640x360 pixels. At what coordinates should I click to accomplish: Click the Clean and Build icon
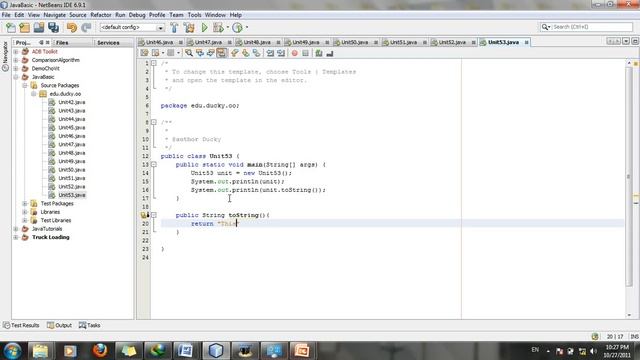click(x=189, y=27)
